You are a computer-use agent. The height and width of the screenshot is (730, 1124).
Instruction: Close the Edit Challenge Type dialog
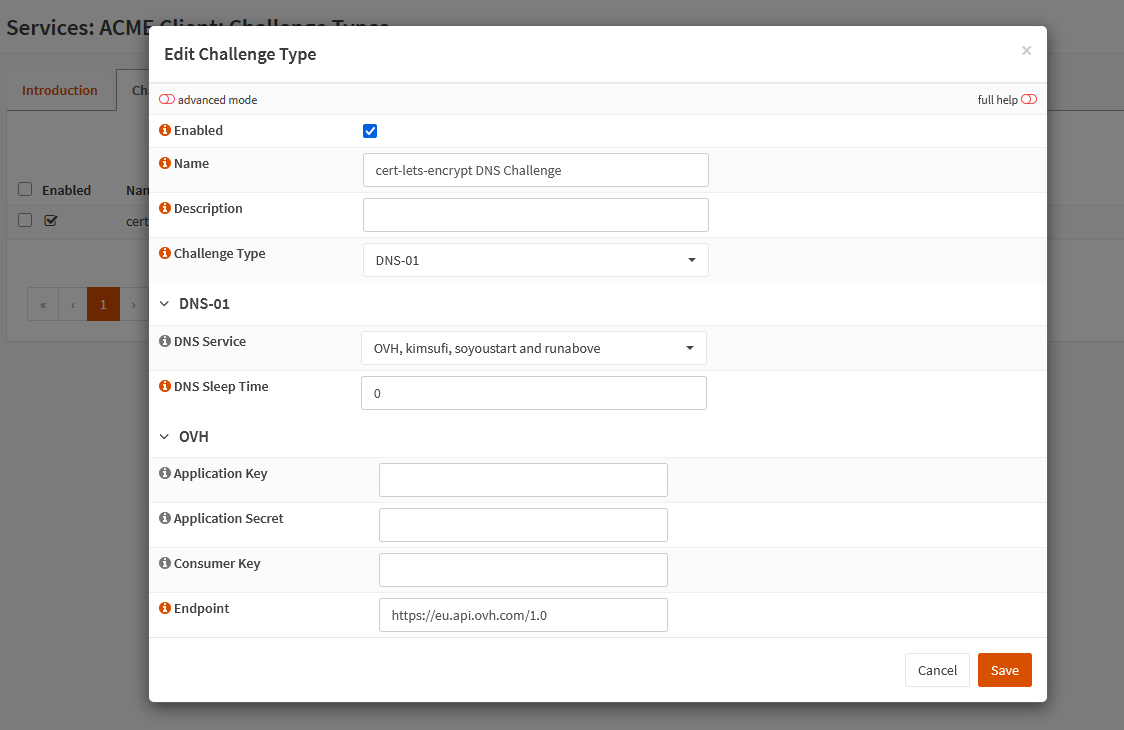point(1026,50)
